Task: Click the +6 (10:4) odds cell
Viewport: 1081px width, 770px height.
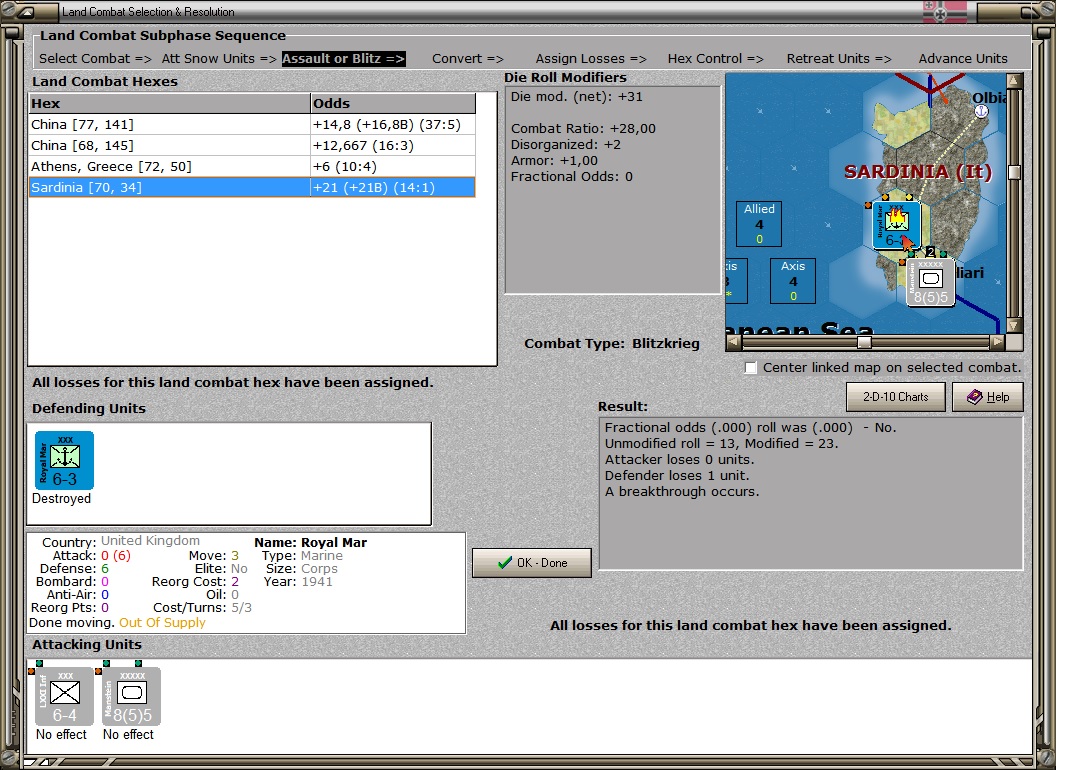Action: point(393,166)
